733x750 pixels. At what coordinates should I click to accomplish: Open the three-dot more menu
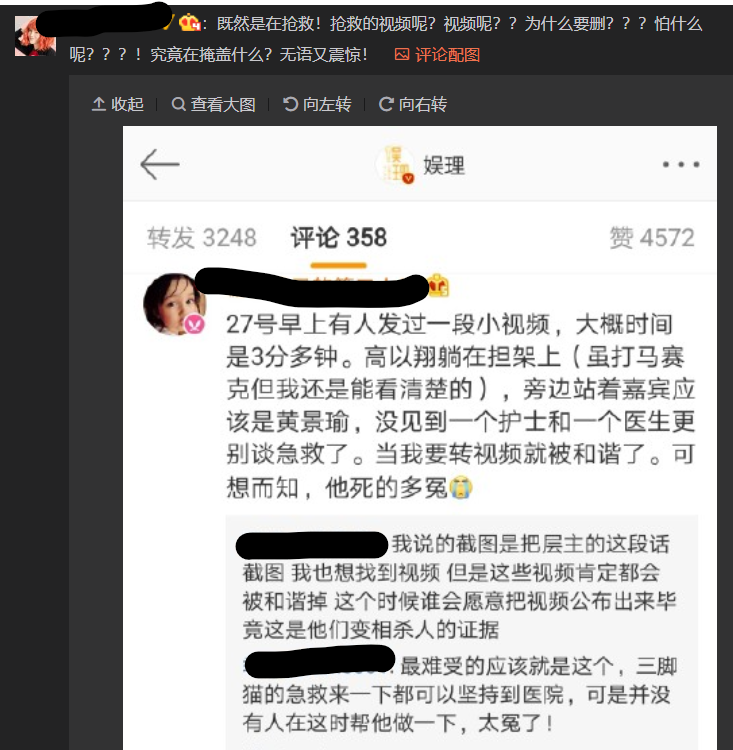[x=681, y=165]
